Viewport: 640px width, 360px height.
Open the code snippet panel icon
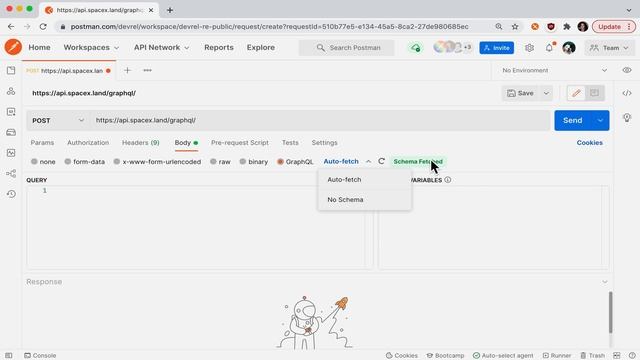pos(627,93)
